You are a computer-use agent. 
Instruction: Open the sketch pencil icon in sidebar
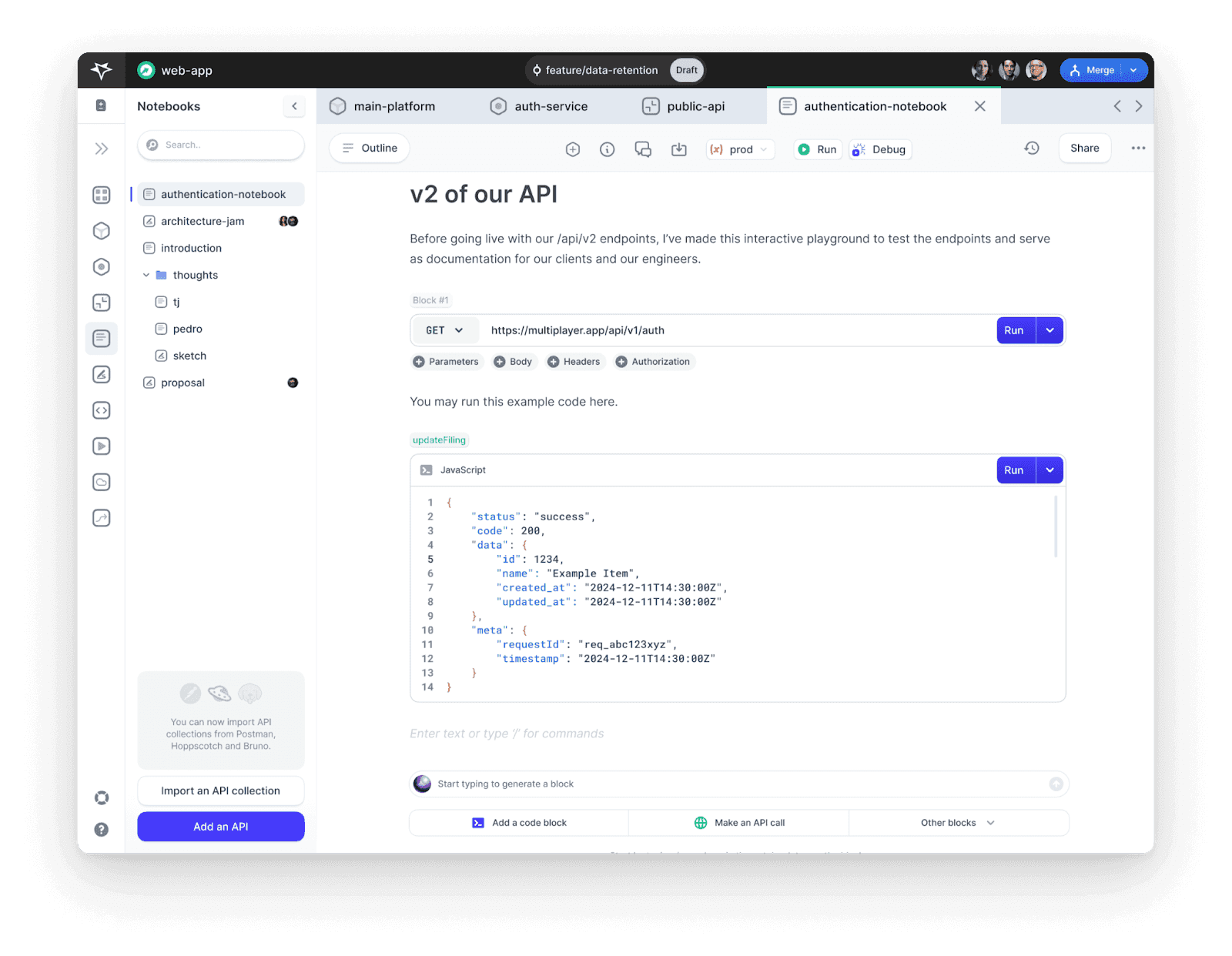click(x=101, y=374)
